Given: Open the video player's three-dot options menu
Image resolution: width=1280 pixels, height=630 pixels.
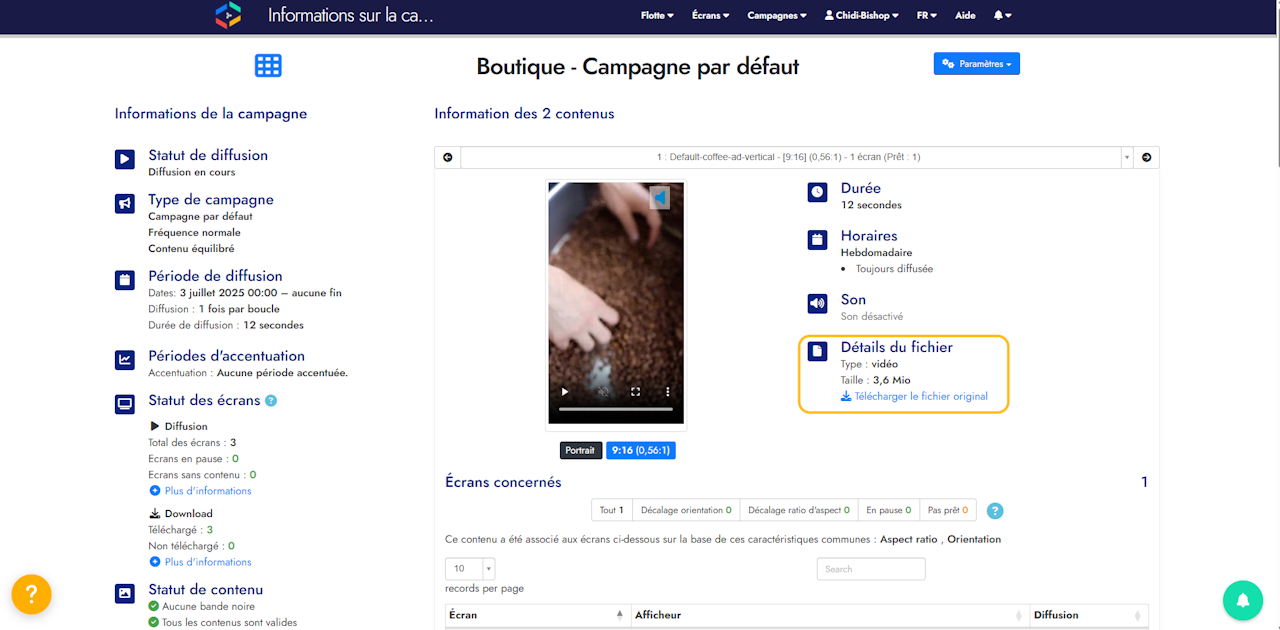Looking at the screenshot, I should point(668,392).
